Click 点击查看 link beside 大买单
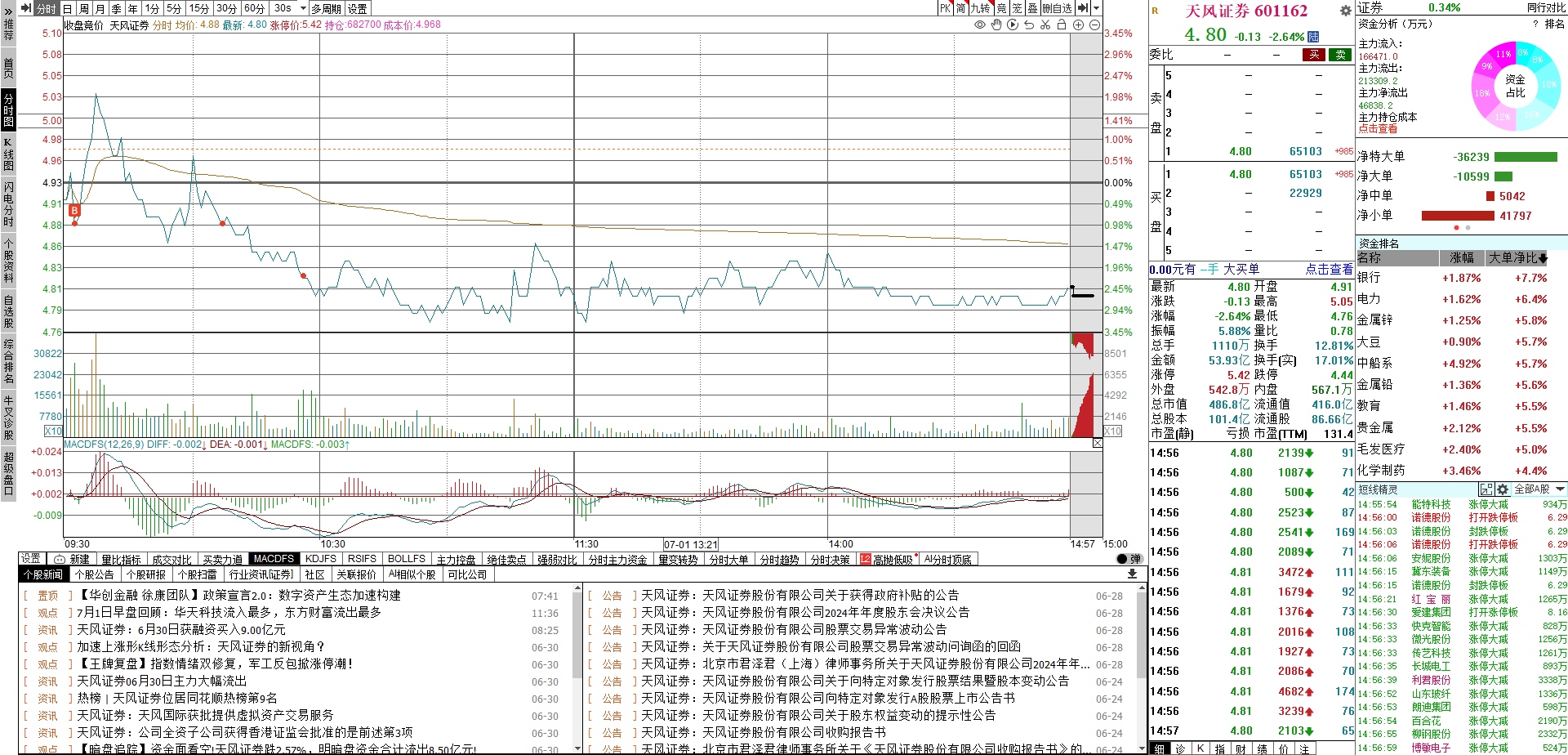Image resolution: width=1568 pixels, height=755 pixels. 1329,269
